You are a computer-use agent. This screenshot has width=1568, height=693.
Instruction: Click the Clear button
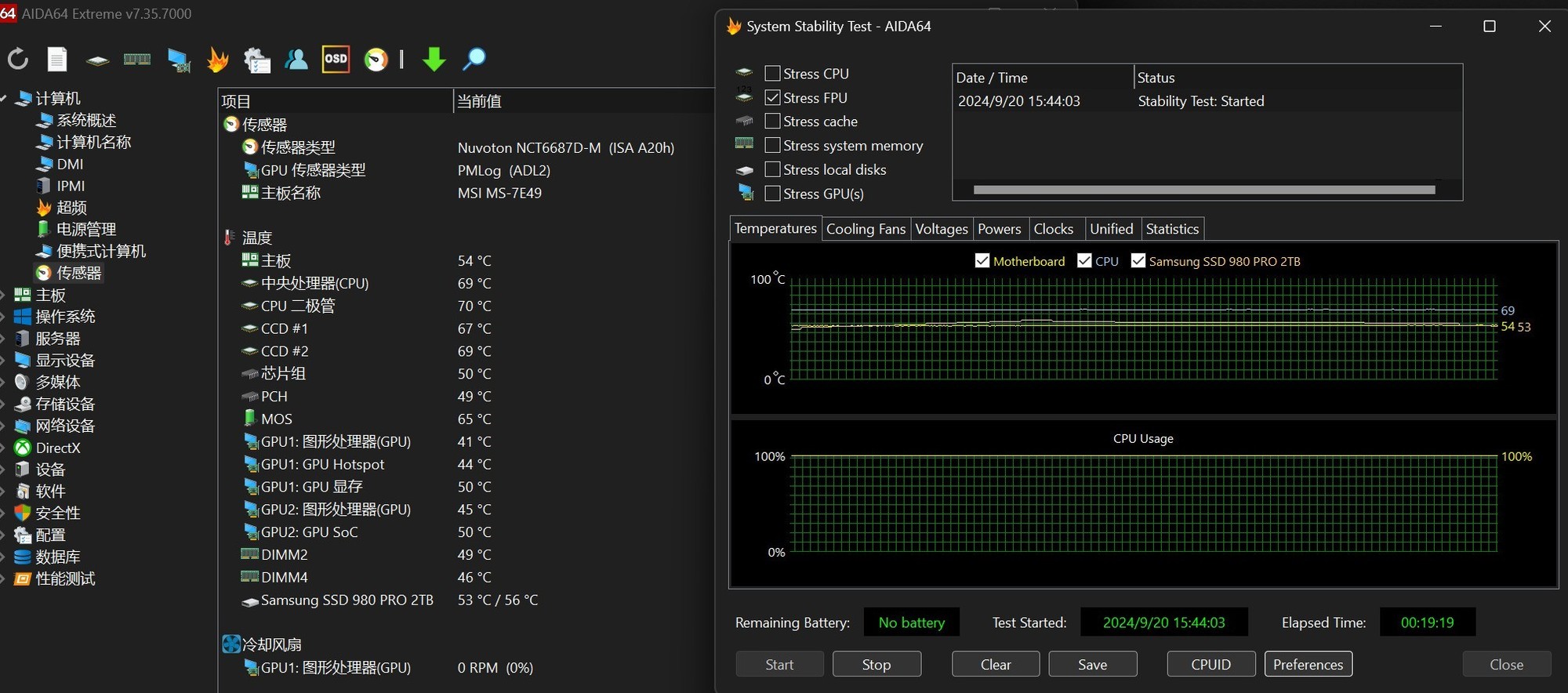click(996, 664)
